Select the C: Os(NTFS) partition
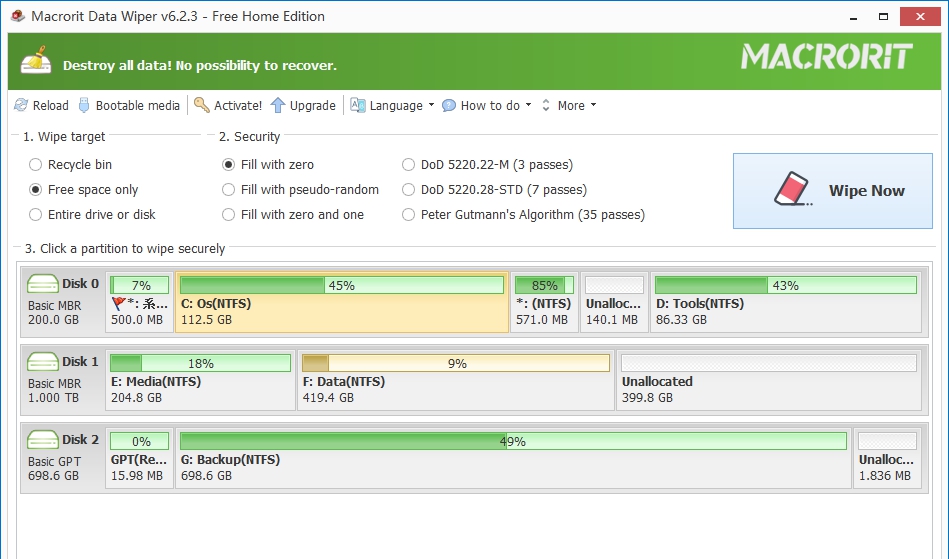This screenshot has height=559, width=949. coord(341,302)
